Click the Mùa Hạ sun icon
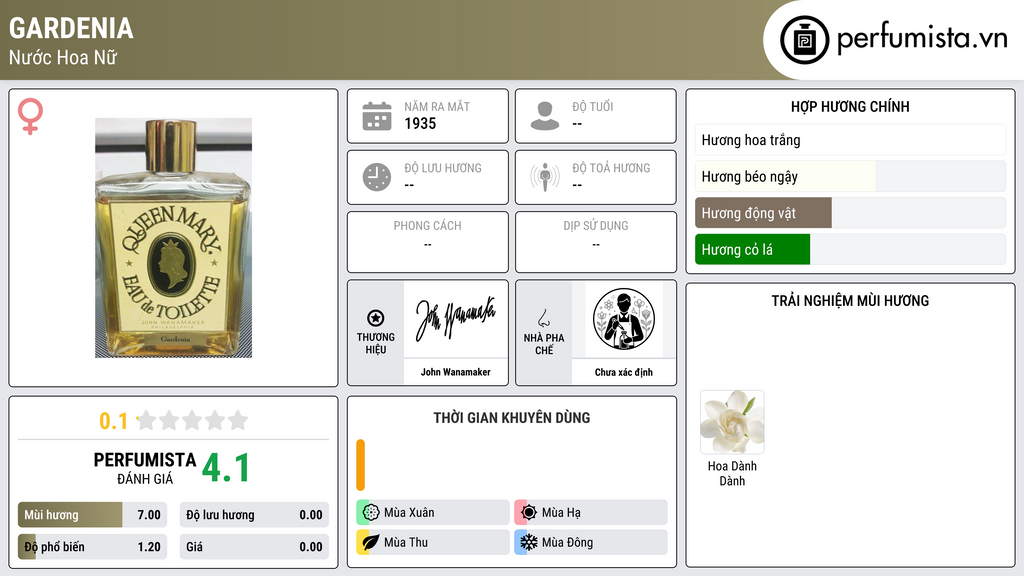The image size is (1024, 576). click(529, 513)
